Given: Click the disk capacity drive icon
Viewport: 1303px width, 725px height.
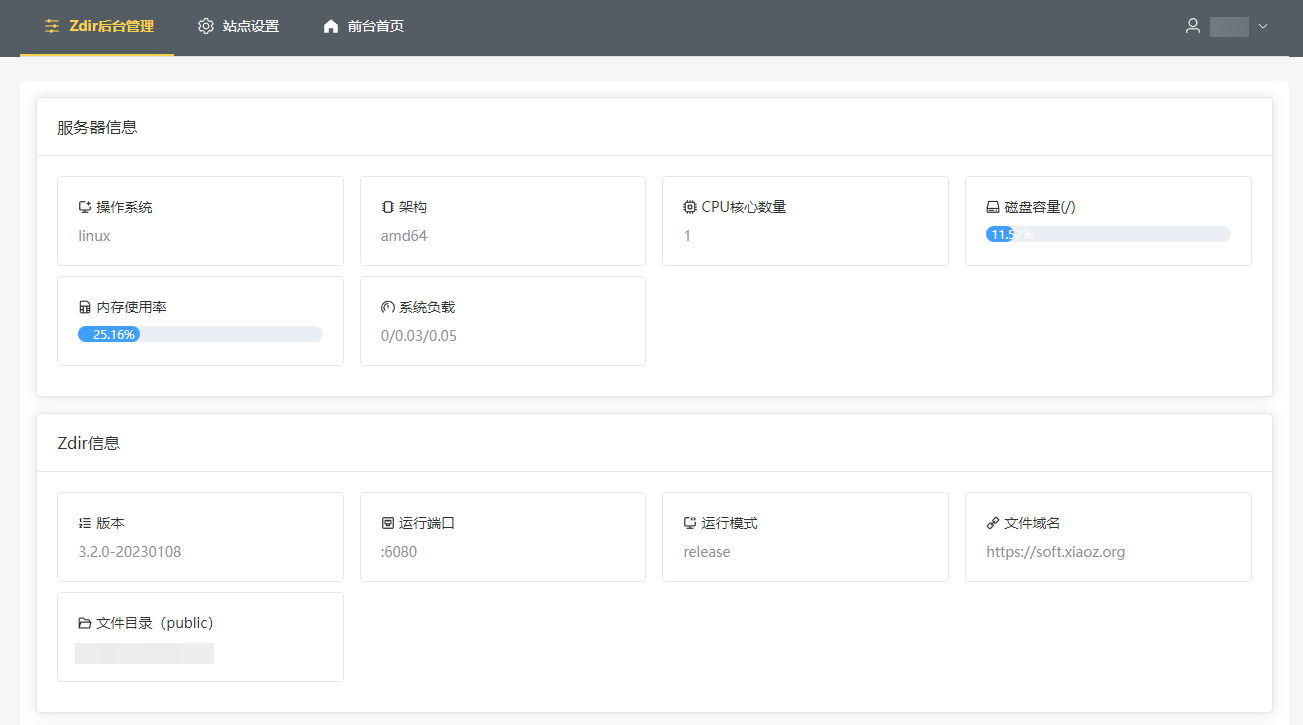Looking at the screenshot, I should 993,208.
